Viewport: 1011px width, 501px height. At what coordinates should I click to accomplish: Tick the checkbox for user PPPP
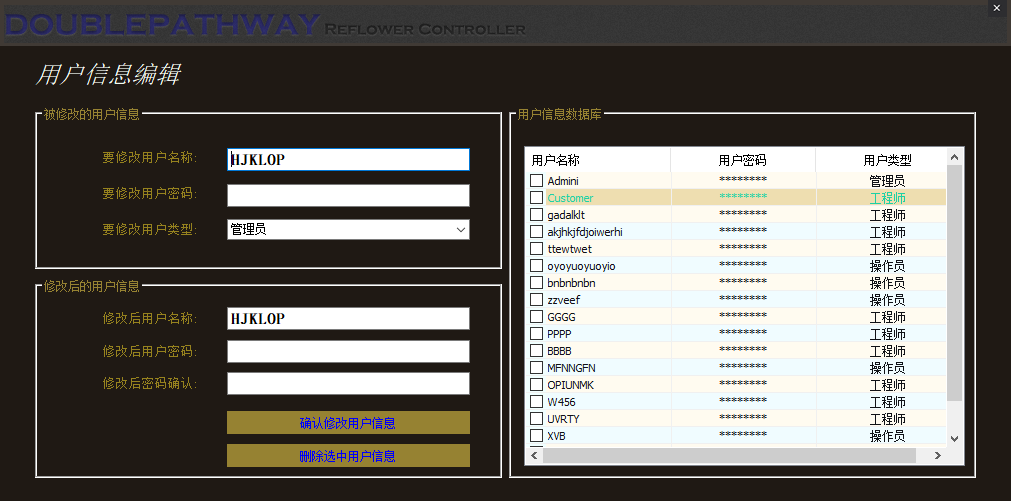point(536,333)
